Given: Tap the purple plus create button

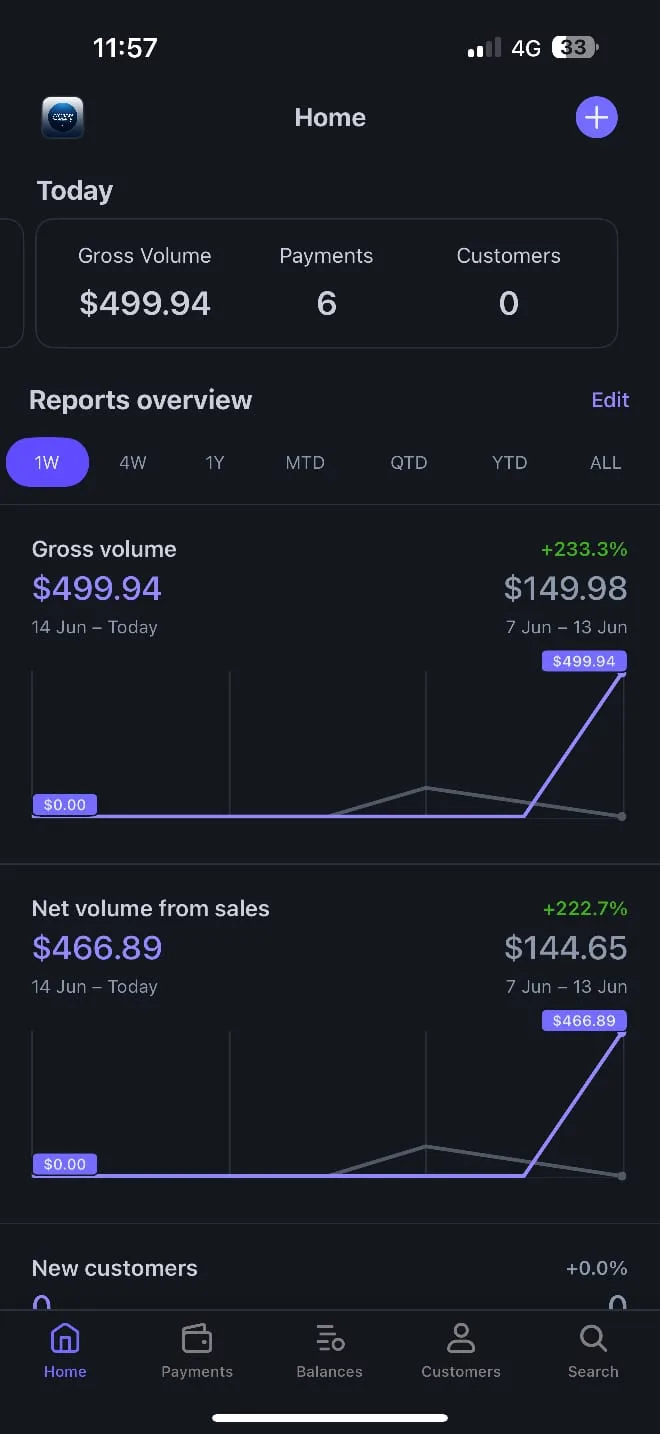Looking at the screenshot, I should 597,118.
